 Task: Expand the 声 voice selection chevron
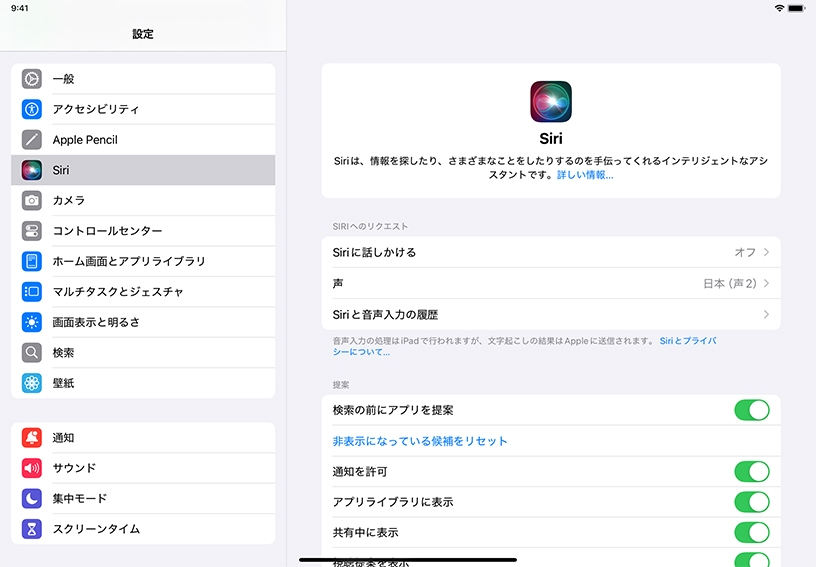point(766,284)
